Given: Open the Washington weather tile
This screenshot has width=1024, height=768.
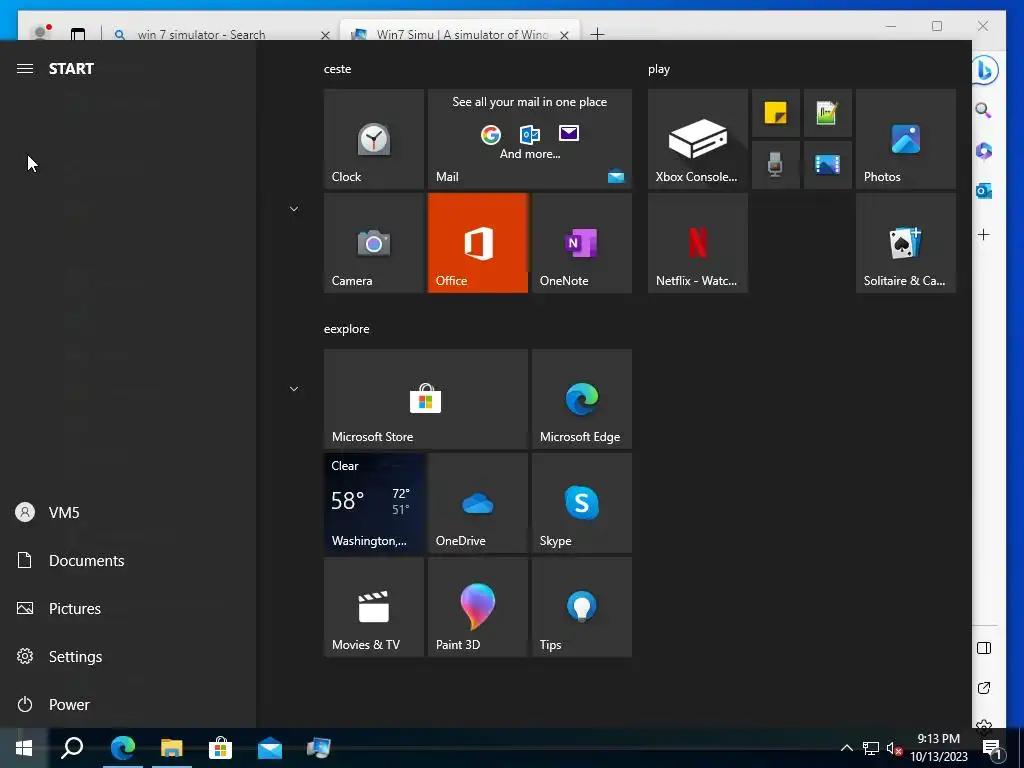Looking at the screenshot, I should 374,503.
